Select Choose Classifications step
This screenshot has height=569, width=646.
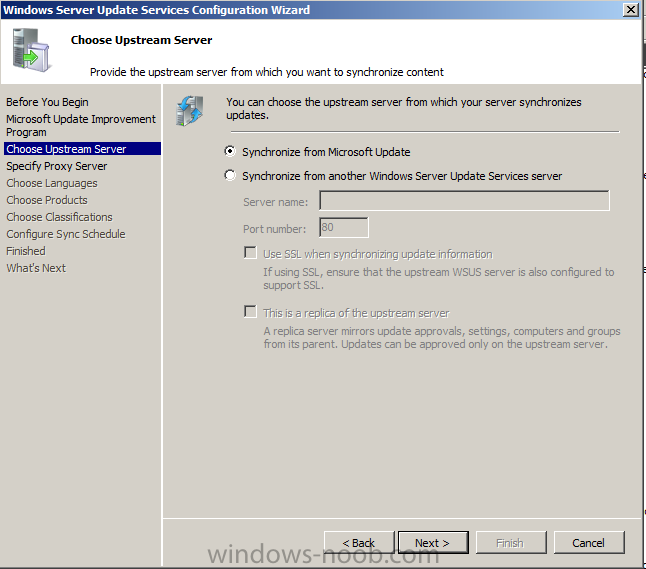pyautogui.click(x=59, y=217)
